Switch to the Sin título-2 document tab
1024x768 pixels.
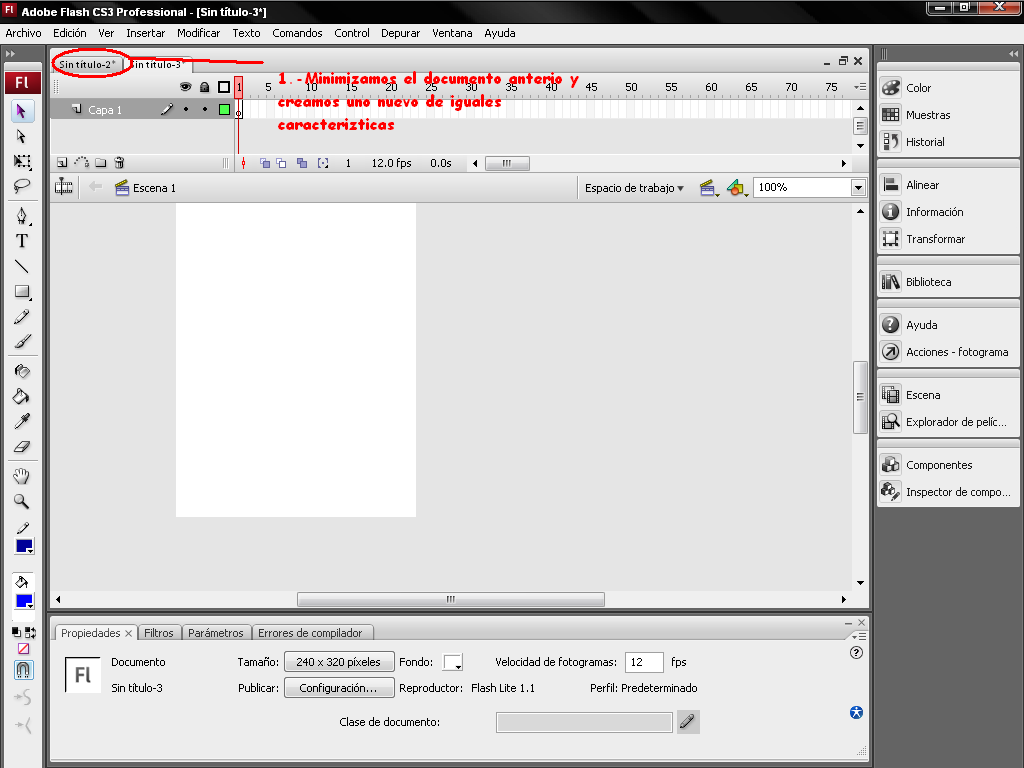coord(87,64)
